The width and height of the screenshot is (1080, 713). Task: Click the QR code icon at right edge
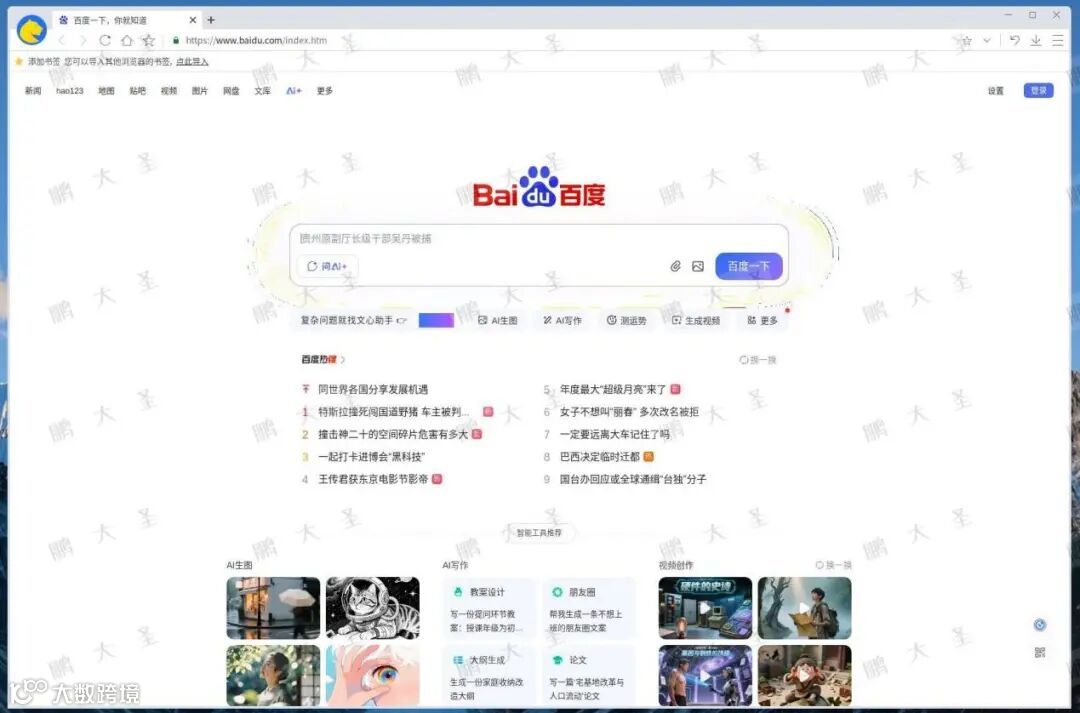click(1040, 652)
